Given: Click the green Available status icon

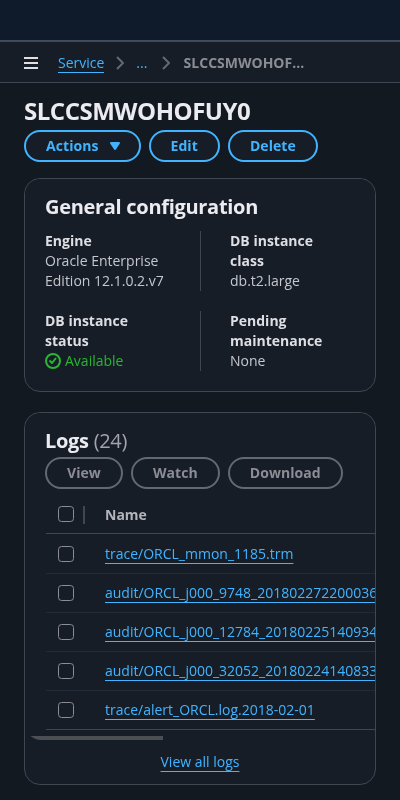Looking at the screenshot, I should pos(53,361).
